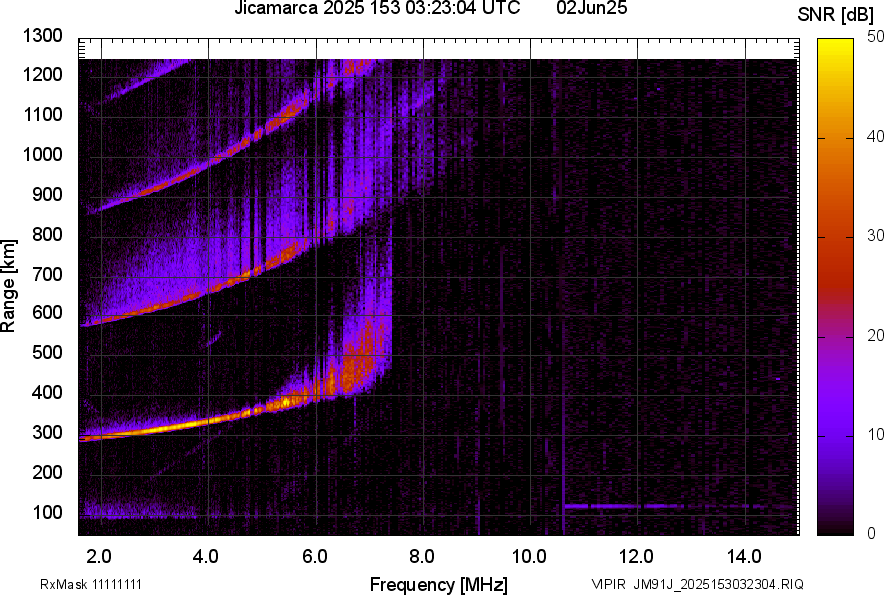
Task: Click the range tick label '400'
Action: click(47, 392)
